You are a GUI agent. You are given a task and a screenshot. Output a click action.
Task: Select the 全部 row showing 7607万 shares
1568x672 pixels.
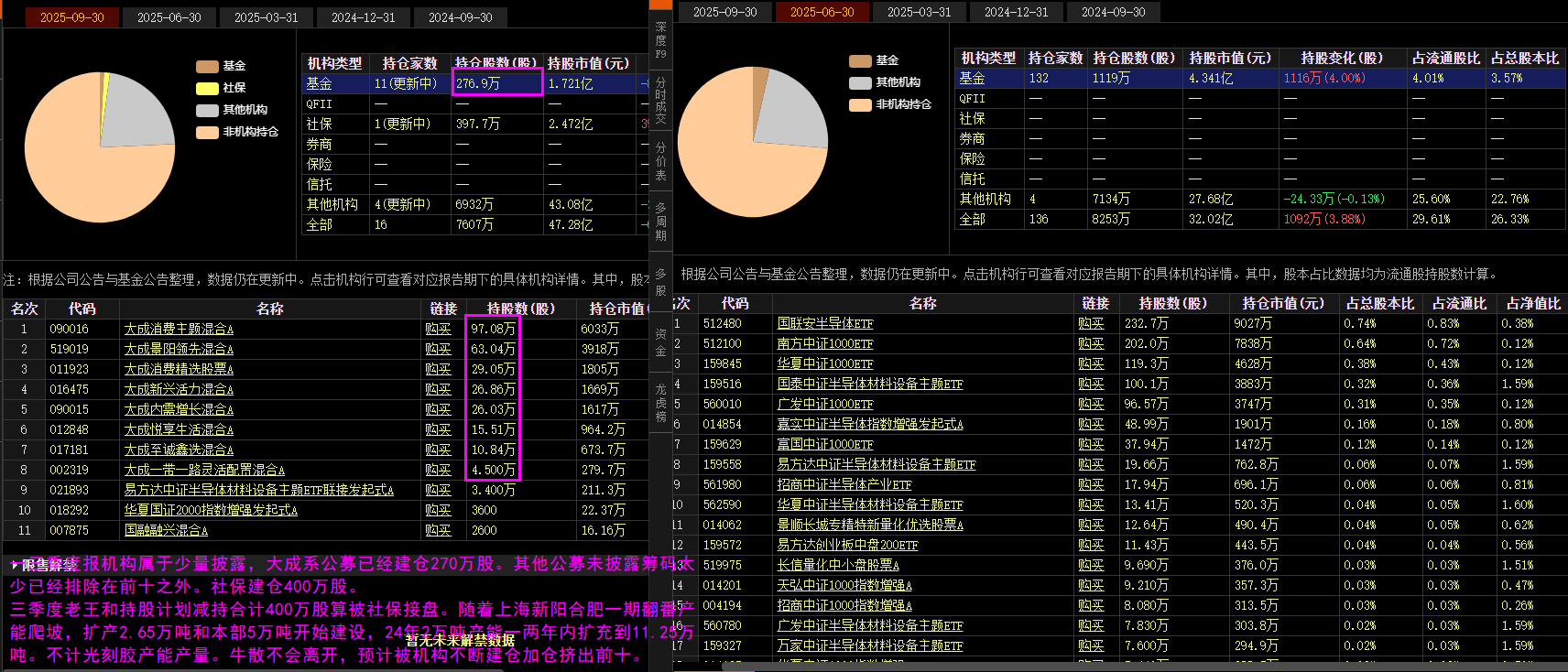click(x=474, y=224)
